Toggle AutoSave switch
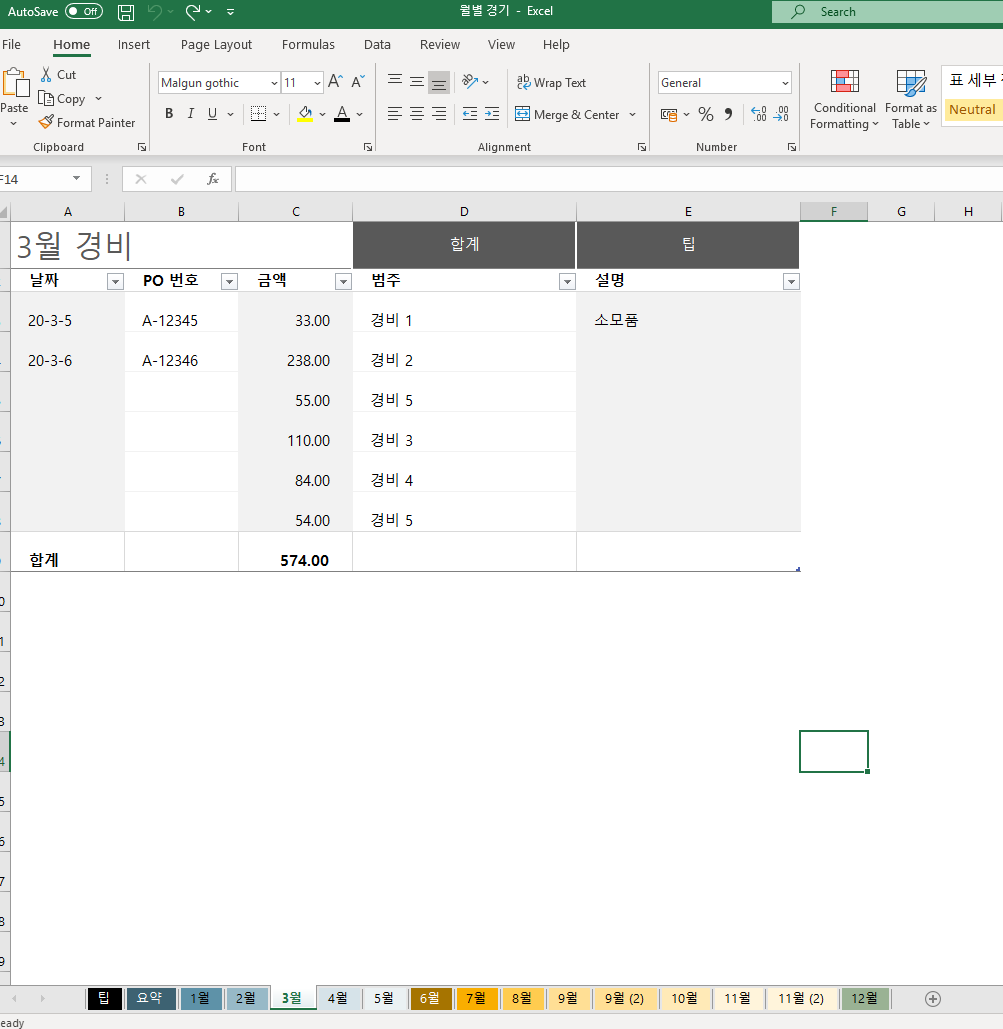The width and height of the screenshot is (1003, 1029). coord(84,12)
